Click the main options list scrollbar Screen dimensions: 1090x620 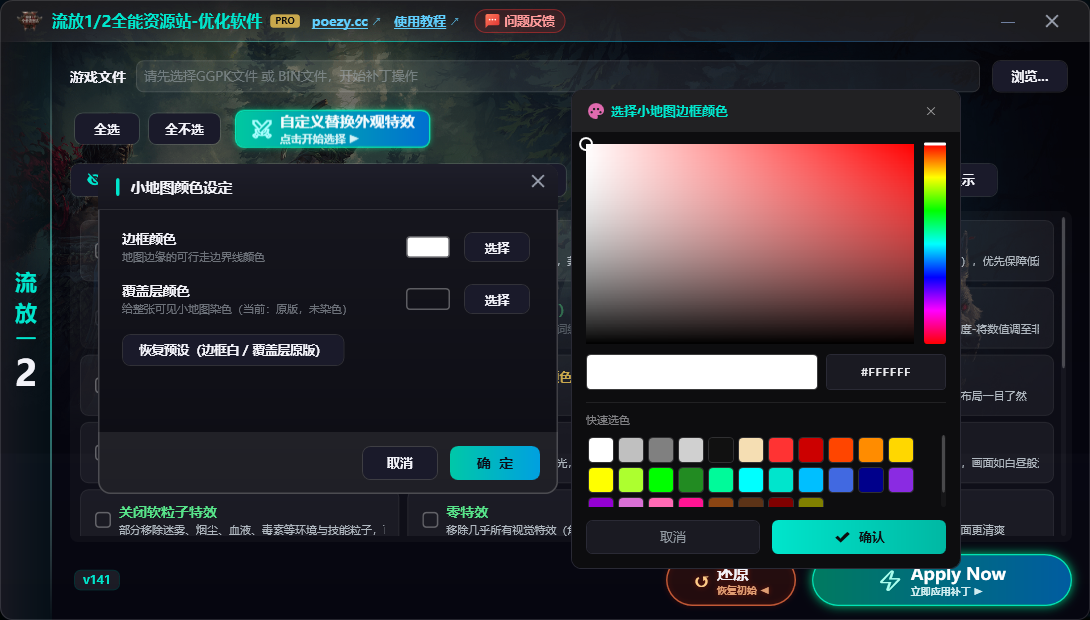coord(1063,292)
